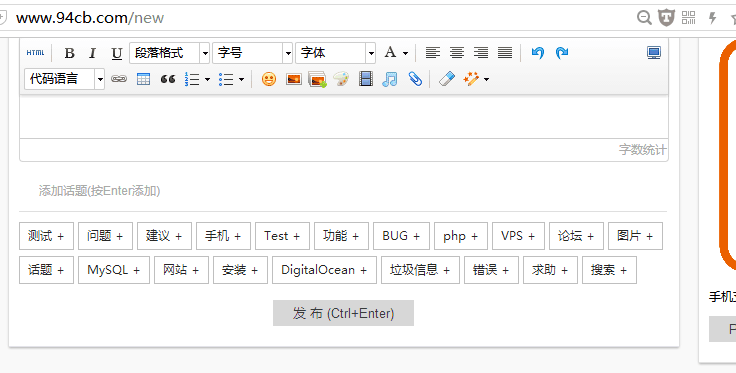Insert a blockquote
The image size is (736, 373).
(168, 79)
